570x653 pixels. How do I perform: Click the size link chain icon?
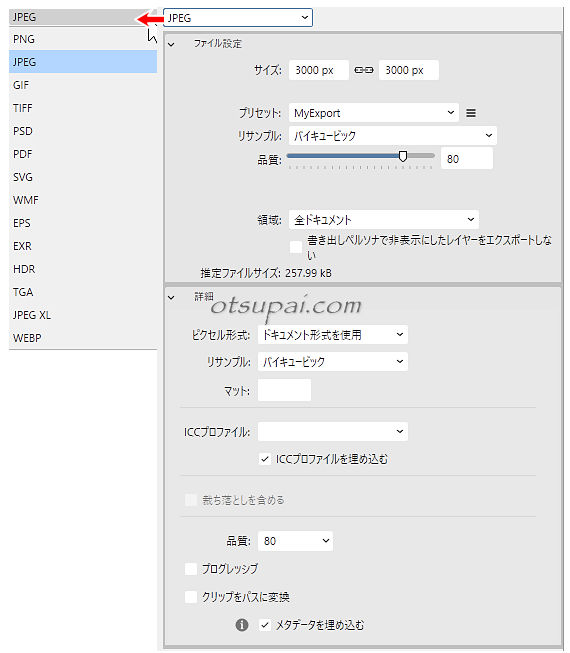coord(363,70)
